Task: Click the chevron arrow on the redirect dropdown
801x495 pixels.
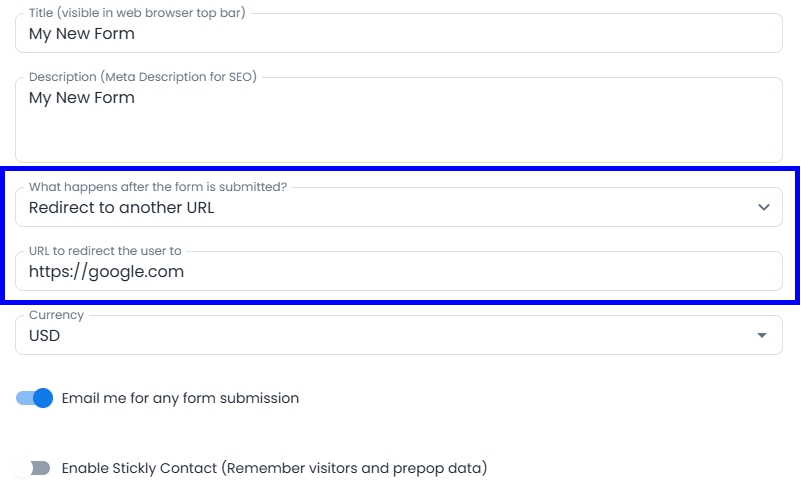Action: [764, 208]
